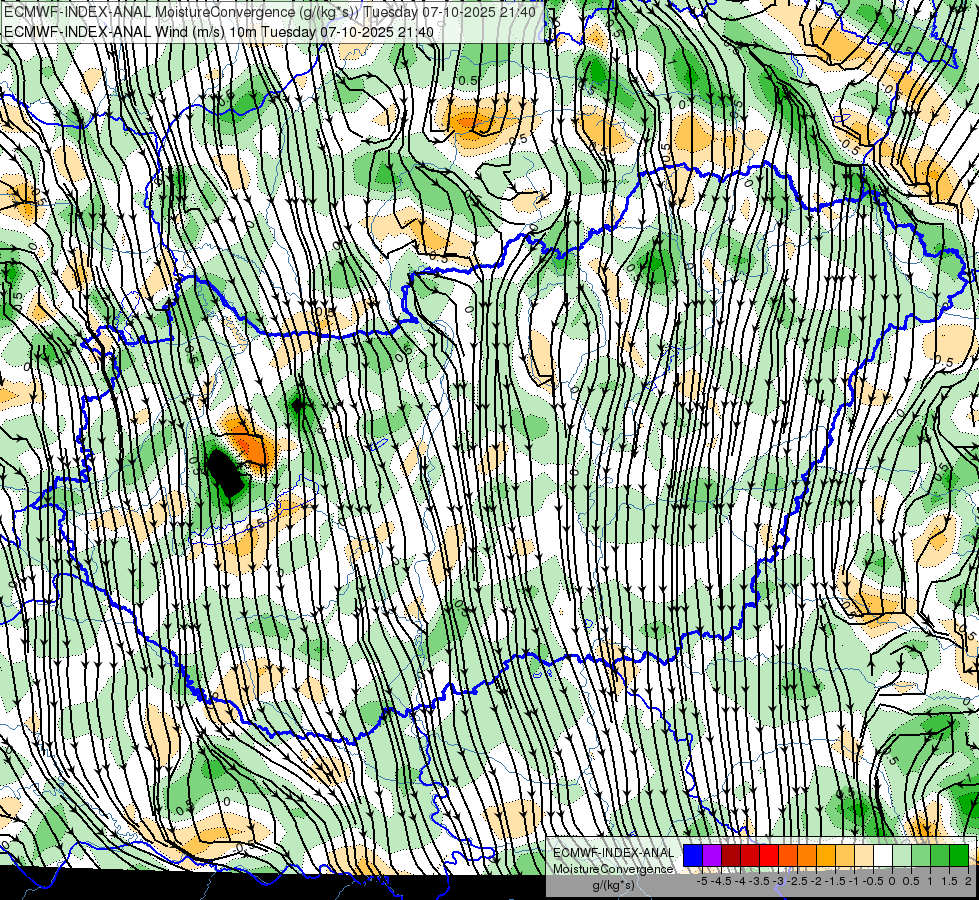Select the amber swatch between -2 and -1.5
Image resolution: width=979 pixels, height=900 pixels.
click(x=826, y=855)
